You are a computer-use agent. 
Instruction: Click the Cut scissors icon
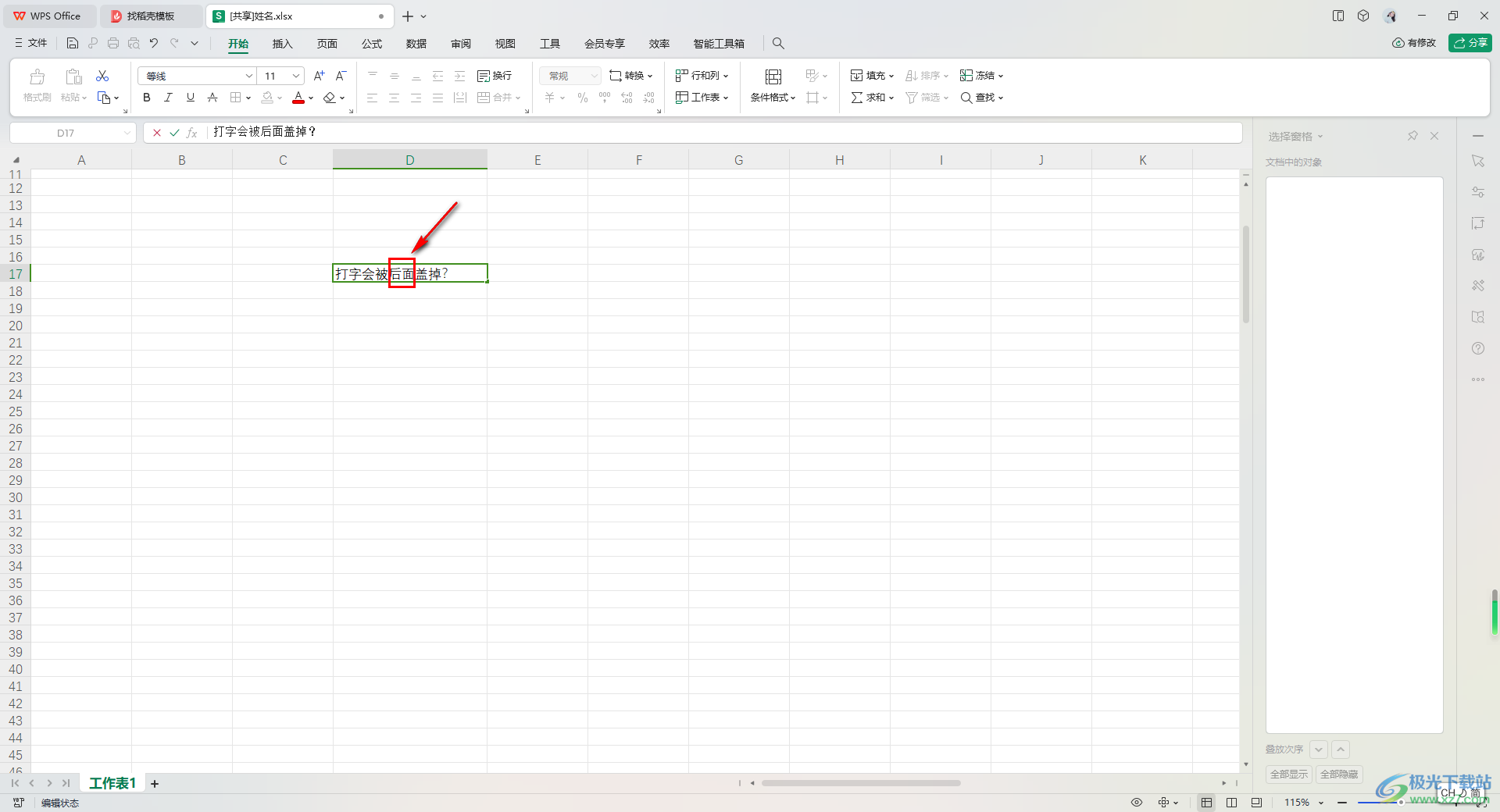point(102,76)
